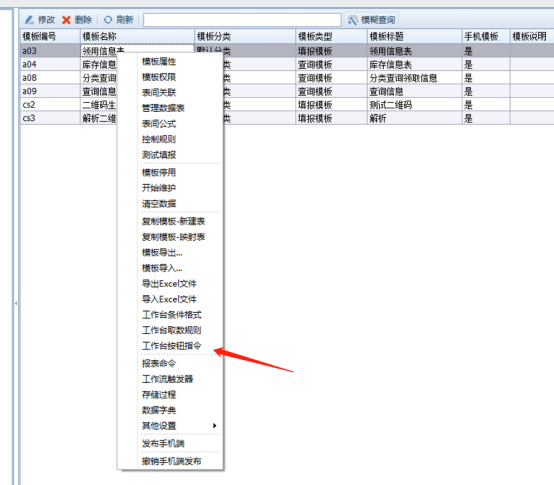Click the 模板说明 column header
The height and width of the screenshot is (485, 554).
532,36
